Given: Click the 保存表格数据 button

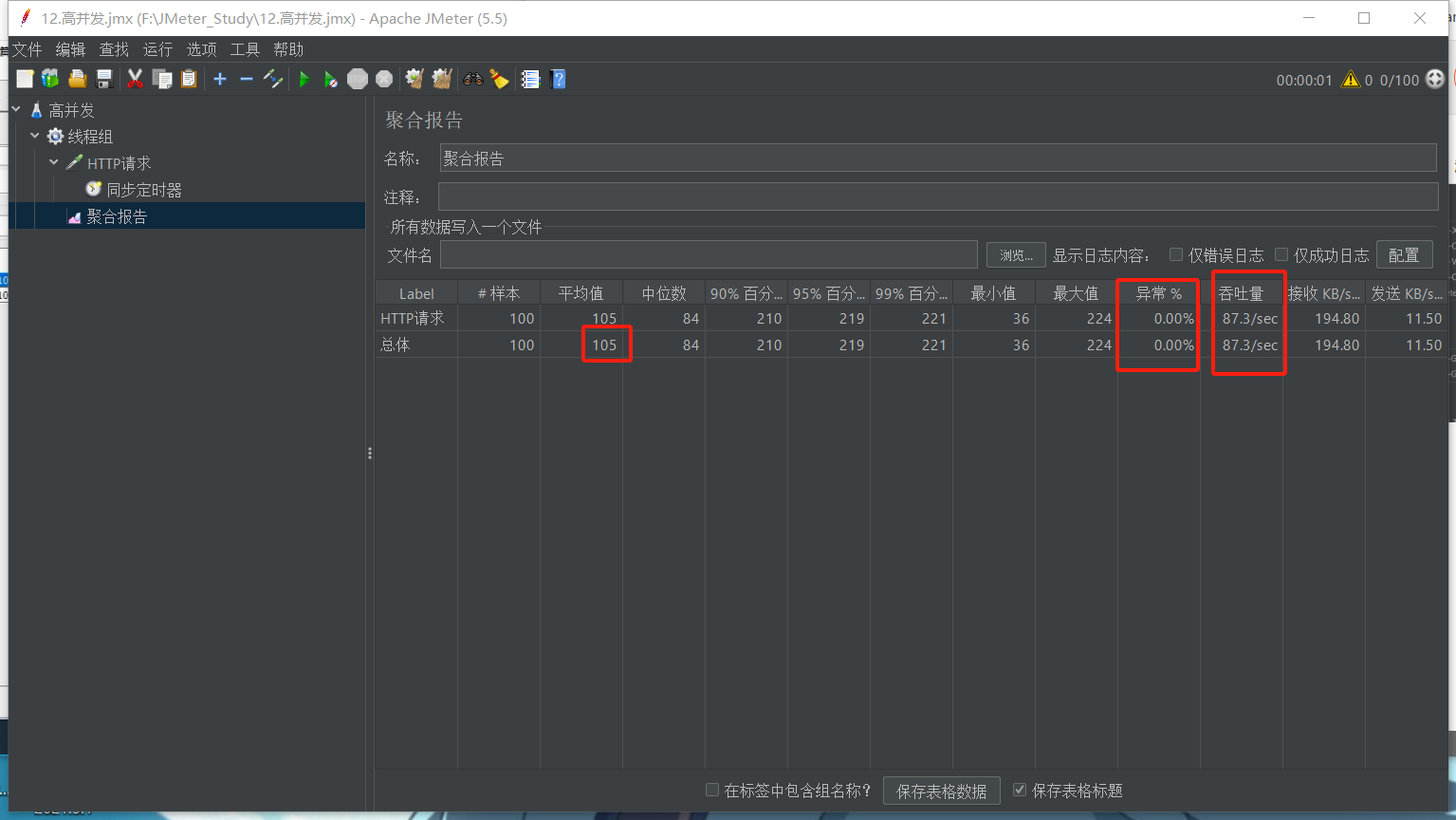Looking at the screenshot, I should [x=941, y=791].
